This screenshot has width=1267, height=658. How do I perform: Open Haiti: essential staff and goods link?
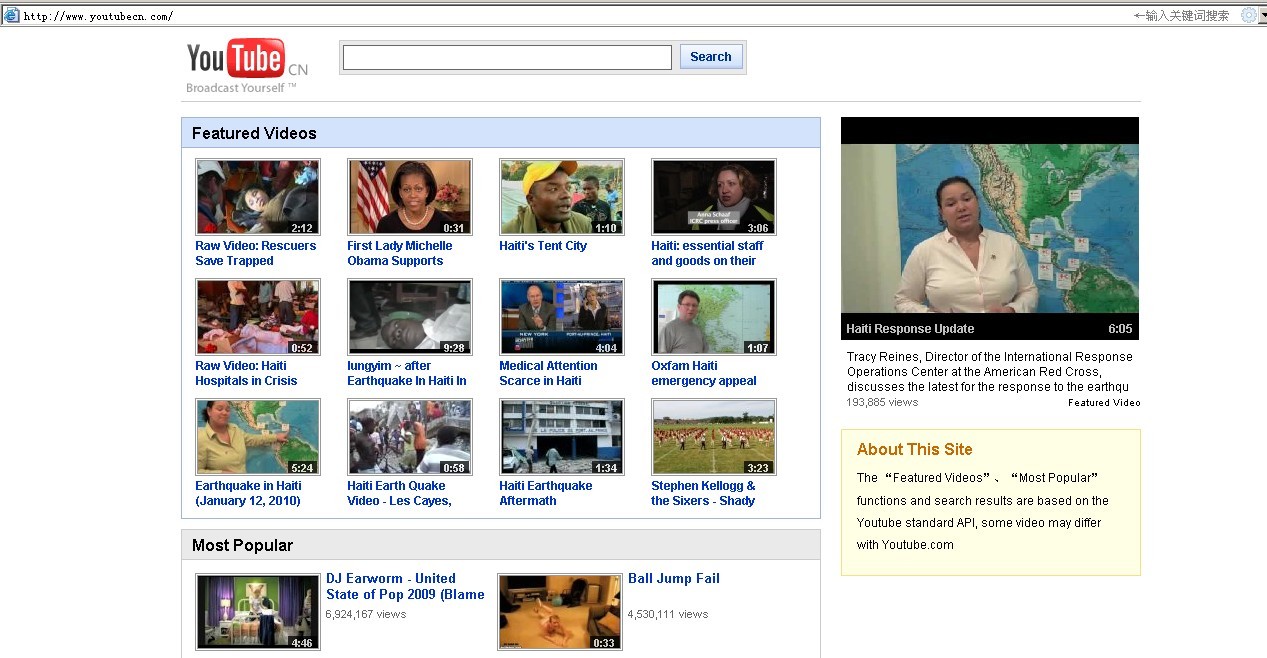(707, 253)
